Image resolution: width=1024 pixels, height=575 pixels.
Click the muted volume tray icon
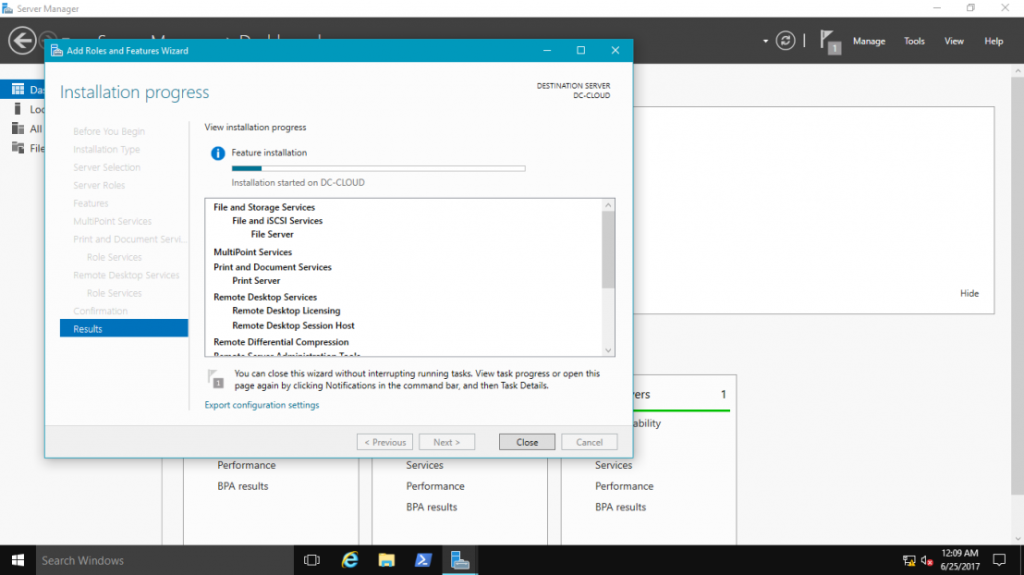click(927, 561)
